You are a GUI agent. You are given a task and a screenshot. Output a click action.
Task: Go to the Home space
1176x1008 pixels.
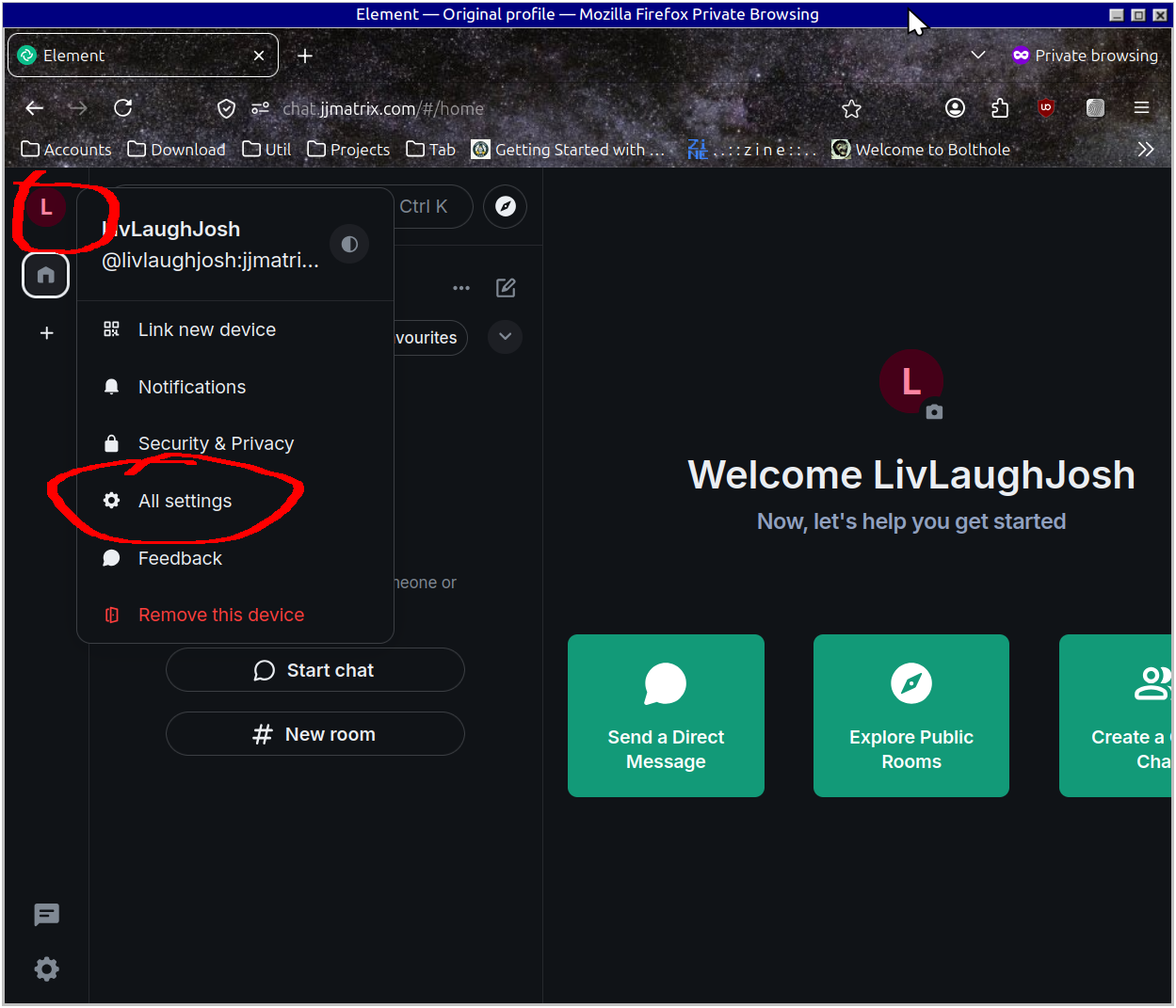click(46, 275)
